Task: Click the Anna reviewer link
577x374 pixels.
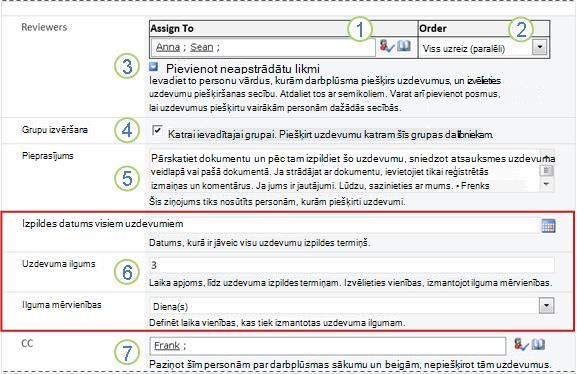Action: 168,47
